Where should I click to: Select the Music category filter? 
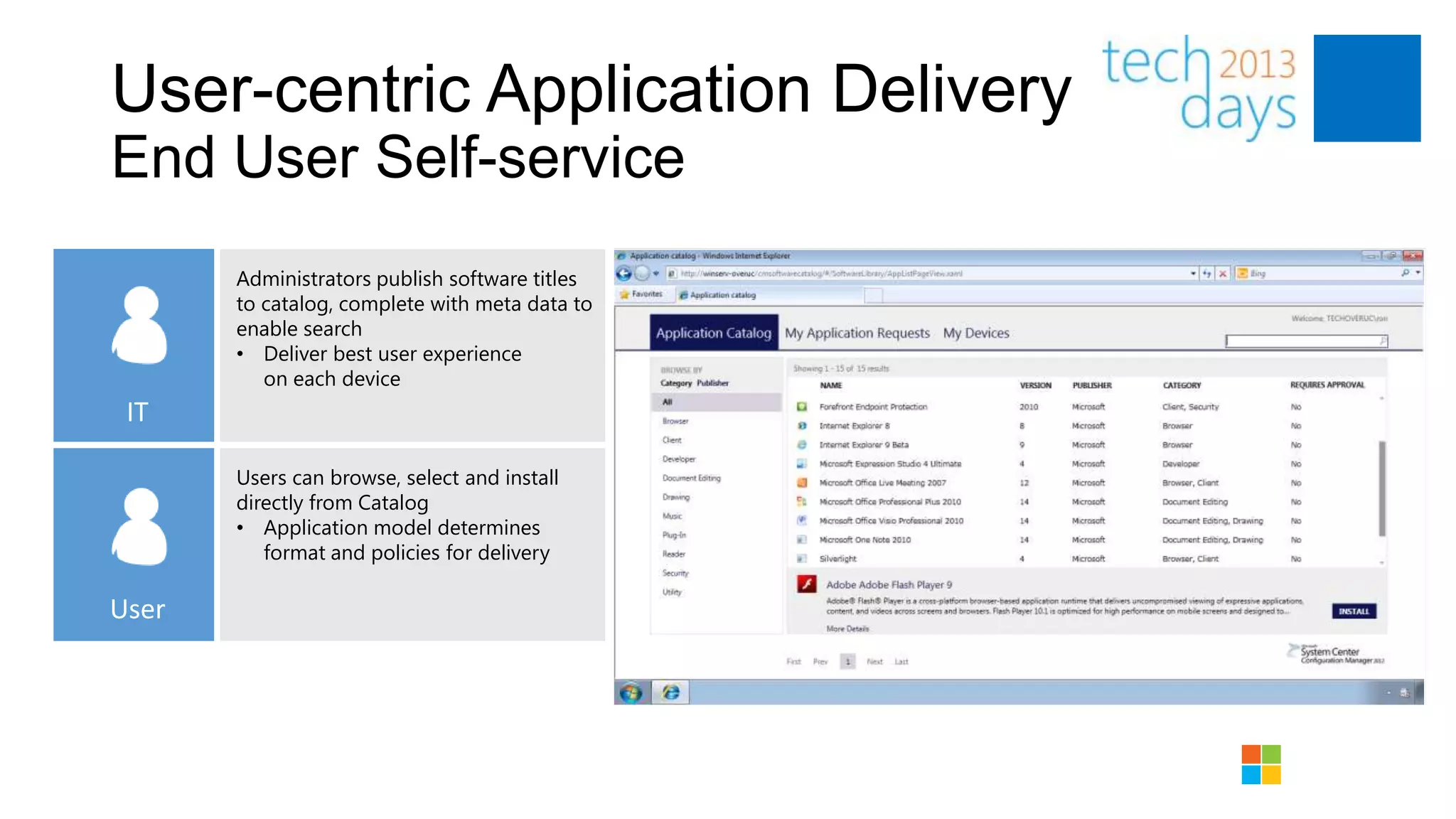pyautogui.click(x=672, y=516)
